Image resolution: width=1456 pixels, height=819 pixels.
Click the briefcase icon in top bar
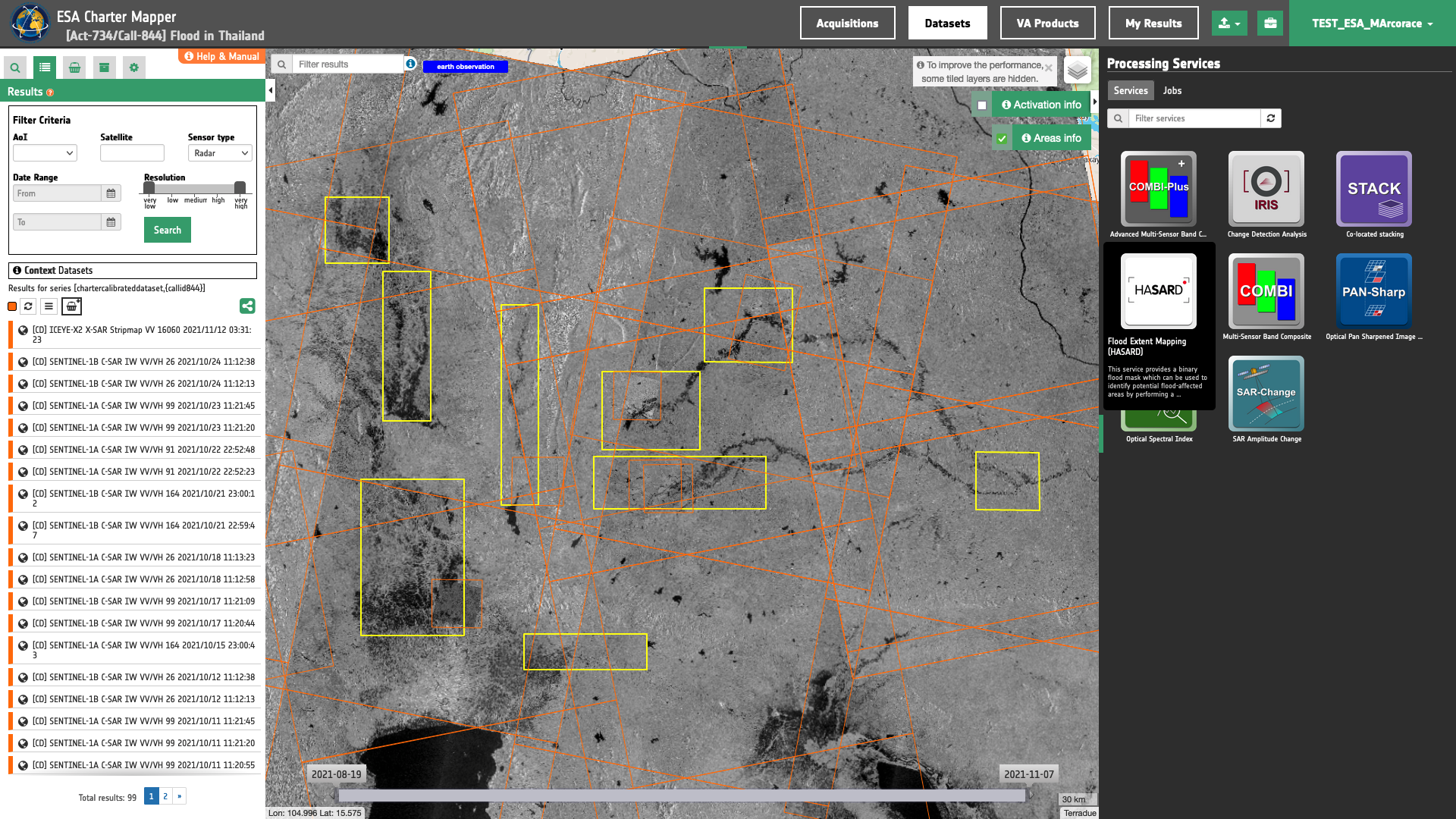coord(1270,24)
